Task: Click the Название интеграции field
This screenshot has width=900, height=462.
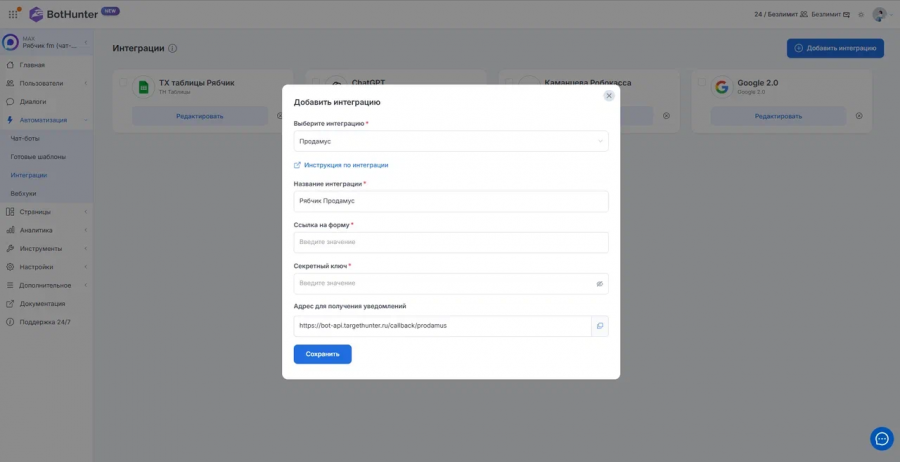Action: pyautogui.click(x=451, y=201)
